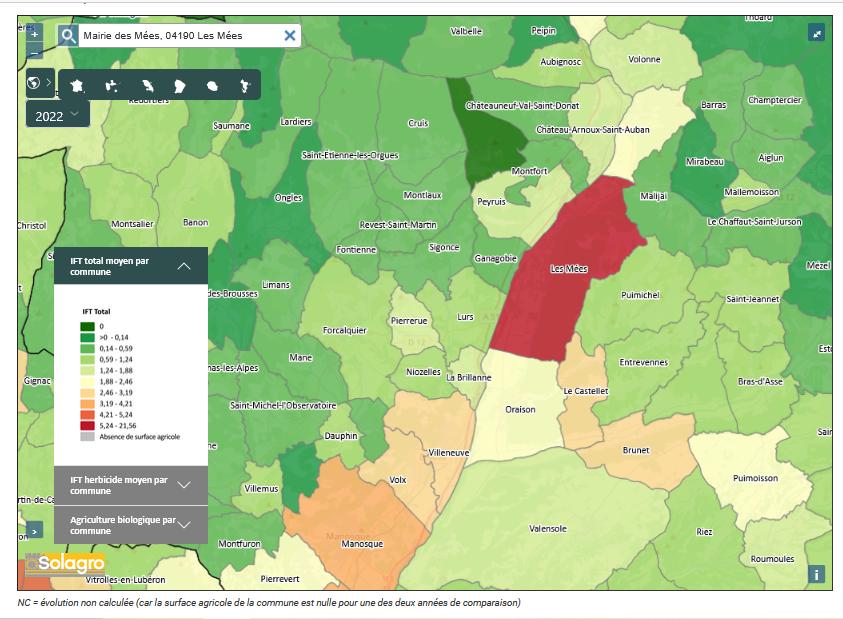The height and width of the screenshot is (619, 843).
Task: Click the search address input field
Action: pyautogui.click(x=178, y=36)
